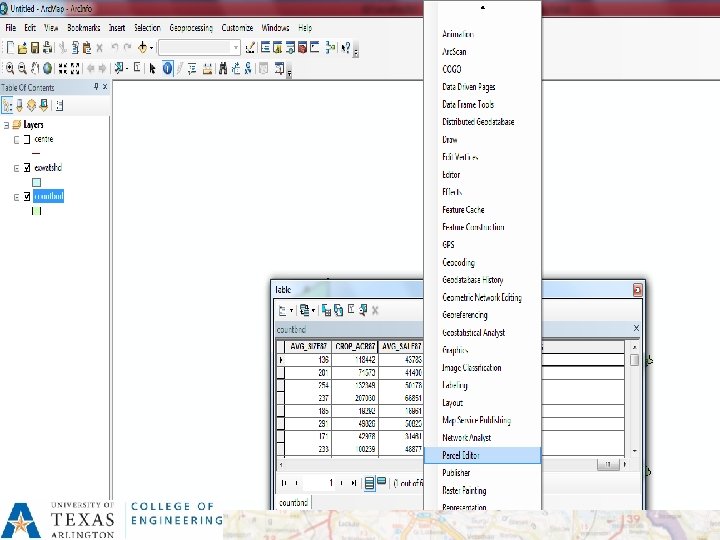Screen dimensions: 720x540
Task: Uncheck the countbnd layer checkbox
Action: pos(27,197)
